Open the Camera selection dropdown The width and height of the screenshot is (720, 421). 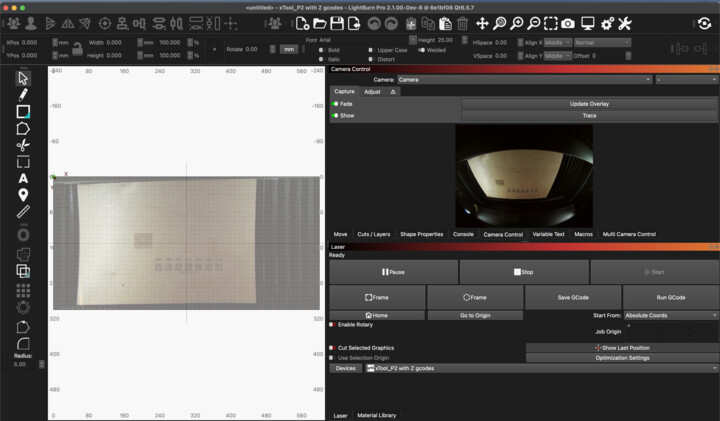coord(523,79)
